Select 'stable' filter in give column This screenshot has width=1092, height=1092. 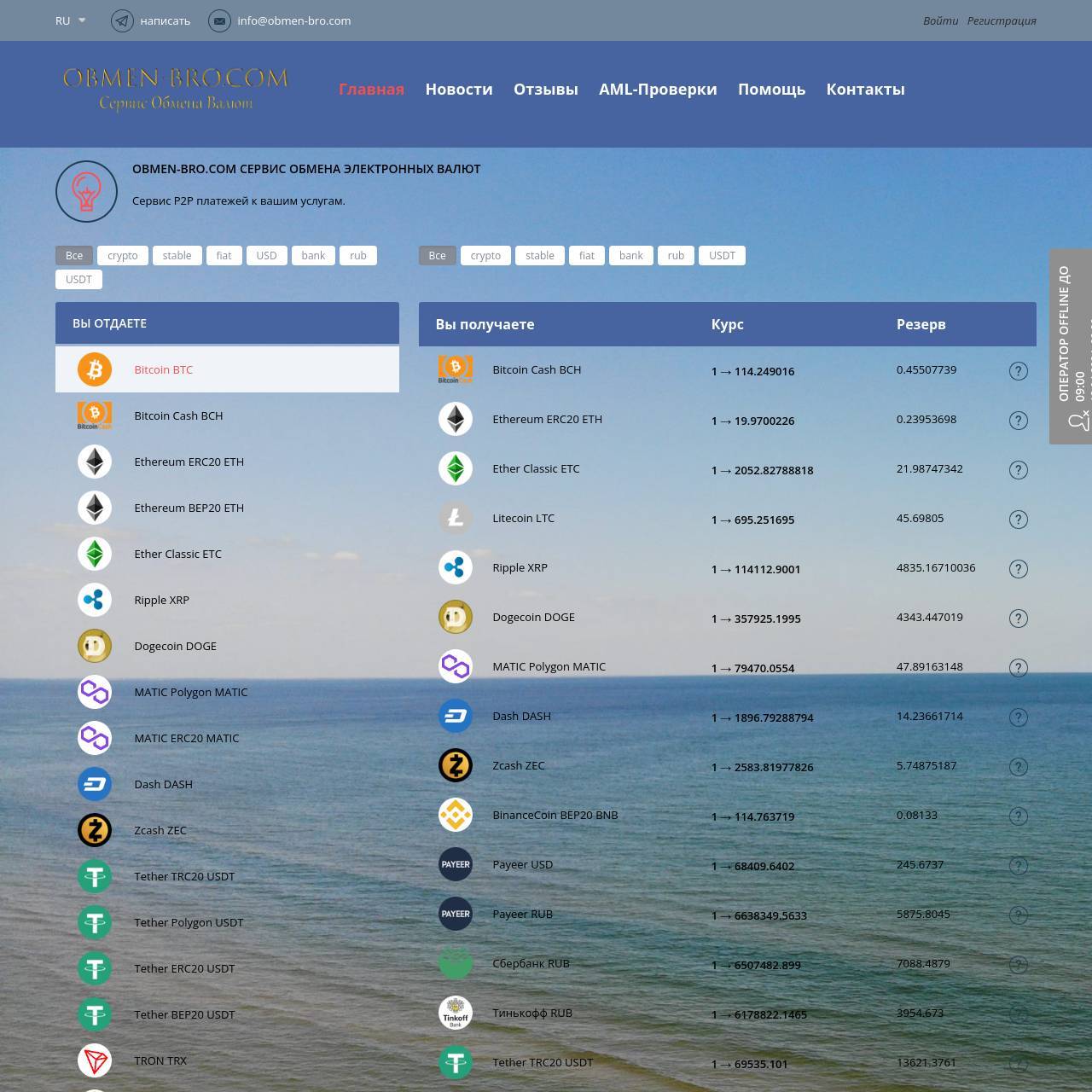tap(177, 255)
